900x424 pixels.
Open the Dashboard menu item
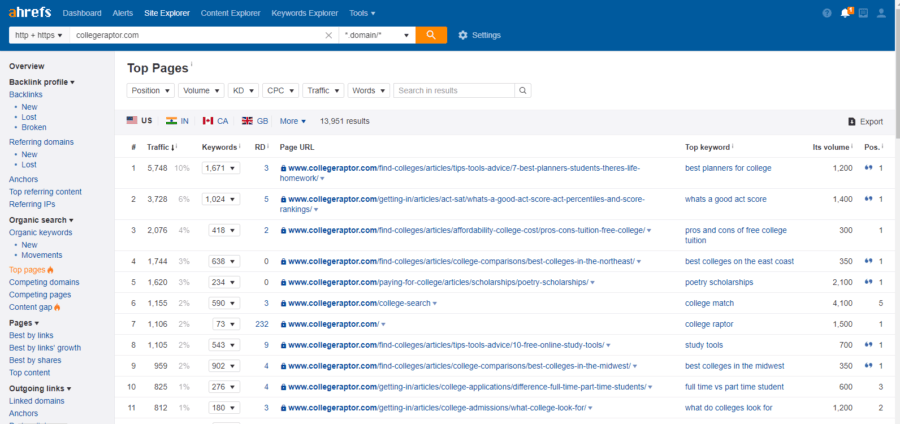(82, 13)
